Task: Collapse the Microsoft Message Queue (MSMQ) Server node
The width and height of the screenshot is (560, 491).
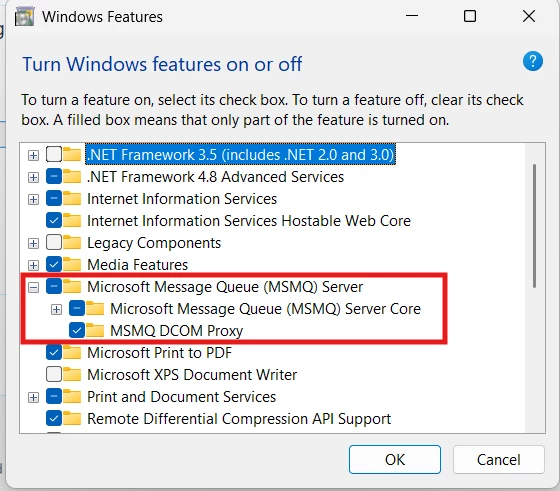Action: point(33,287)
